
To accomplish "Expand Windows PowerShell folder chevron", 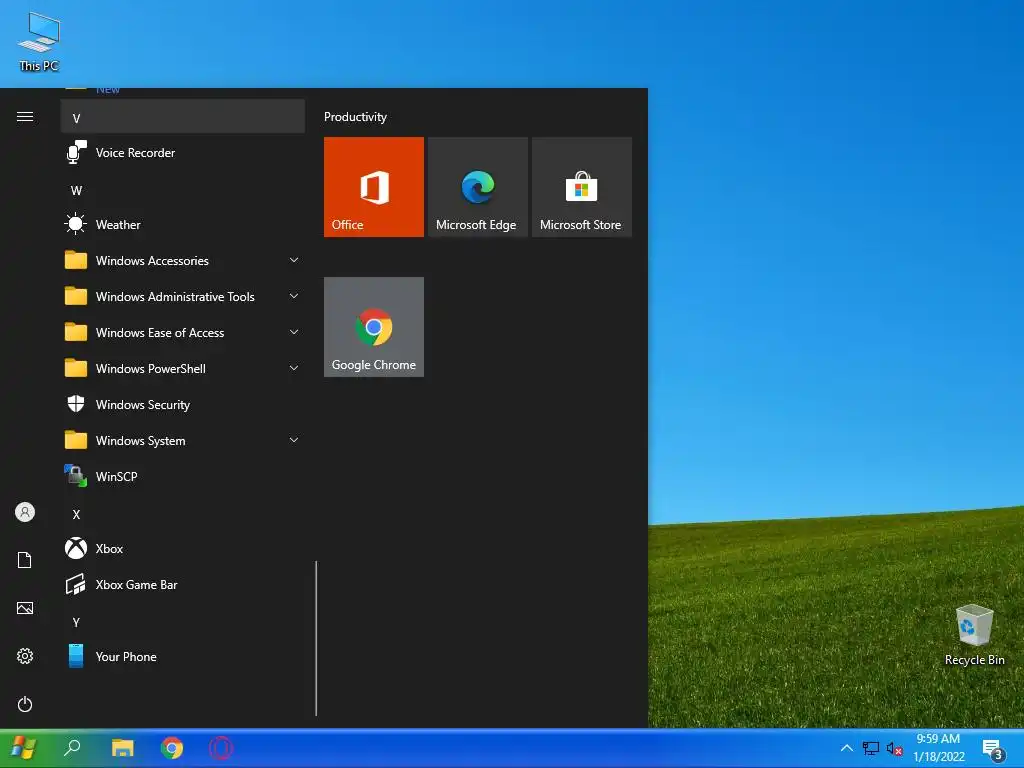I will pos(294,368).
